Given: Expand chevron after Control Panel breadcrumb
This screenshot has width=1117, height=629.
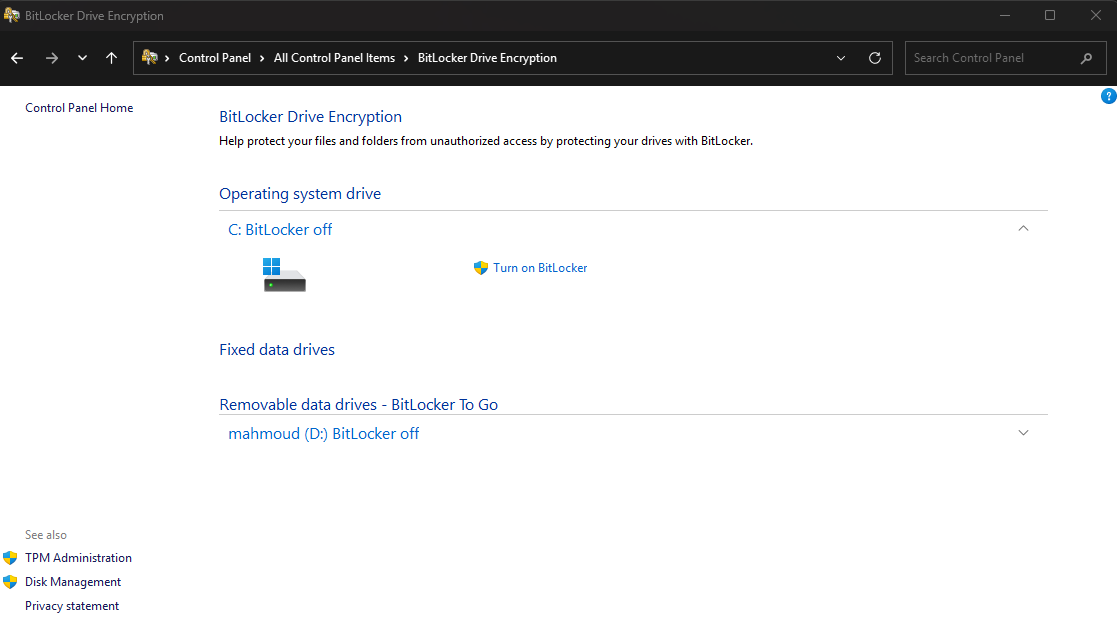Looking at the screenshot, I should [262, 58].
